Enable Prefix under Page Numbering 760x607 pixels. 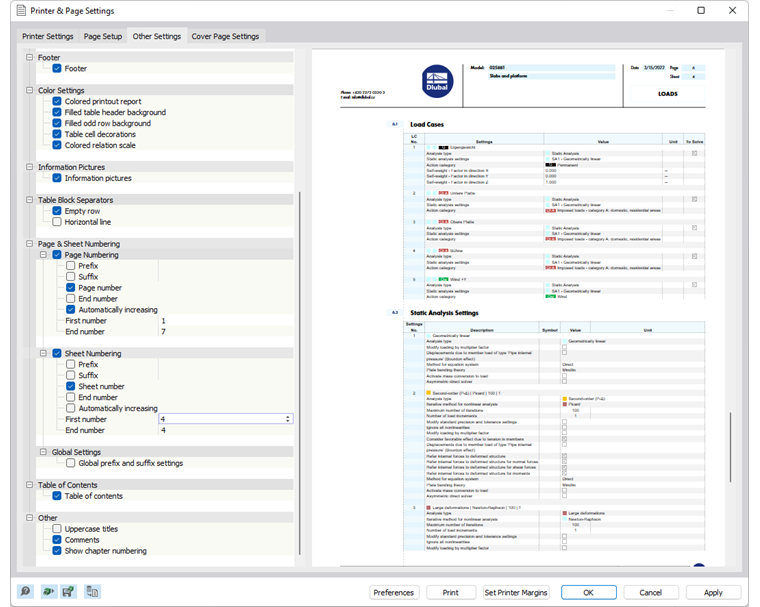click(x=70, y=266)
